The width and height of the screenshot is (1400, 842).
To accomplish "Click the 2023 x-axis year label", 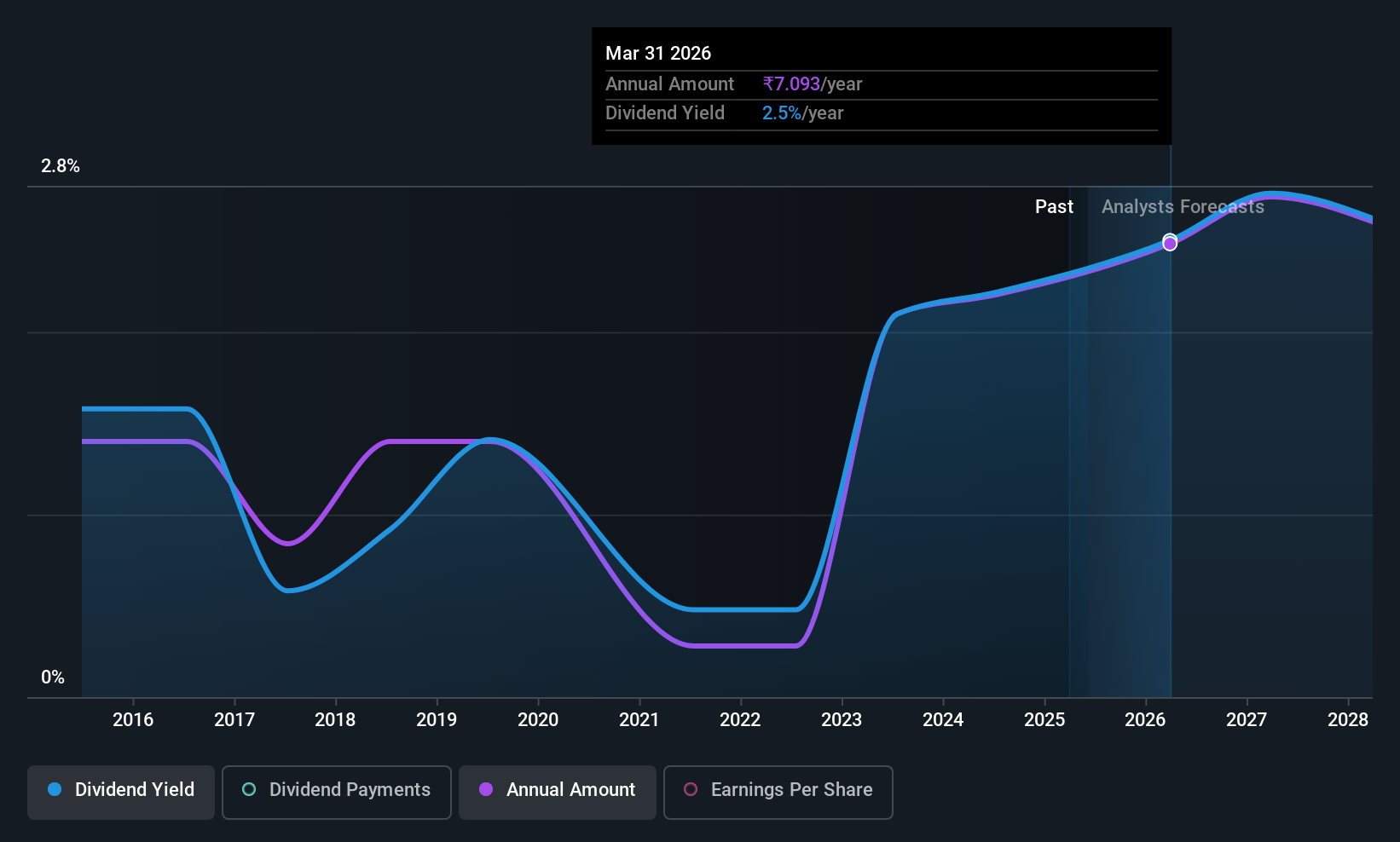I will click(x=842, y=719).
